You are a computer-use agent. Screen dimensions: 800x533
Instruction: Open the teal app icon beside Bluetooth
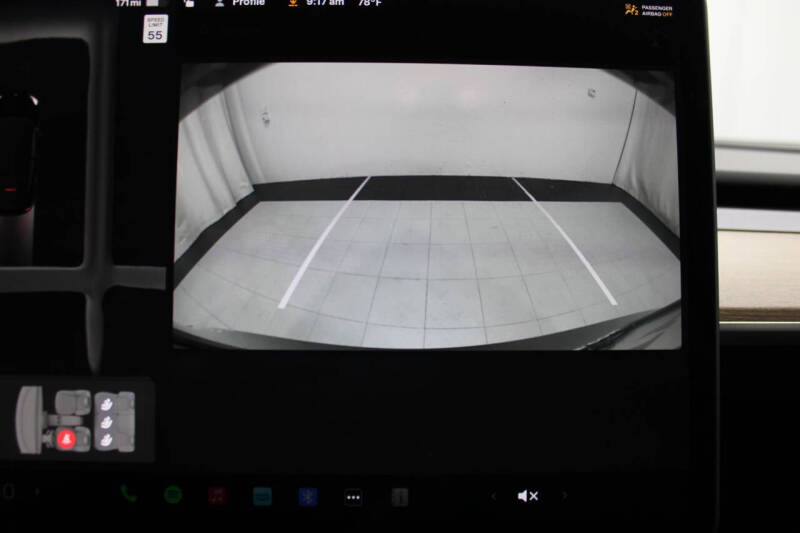pyautogui.click(x=262, y=496)
